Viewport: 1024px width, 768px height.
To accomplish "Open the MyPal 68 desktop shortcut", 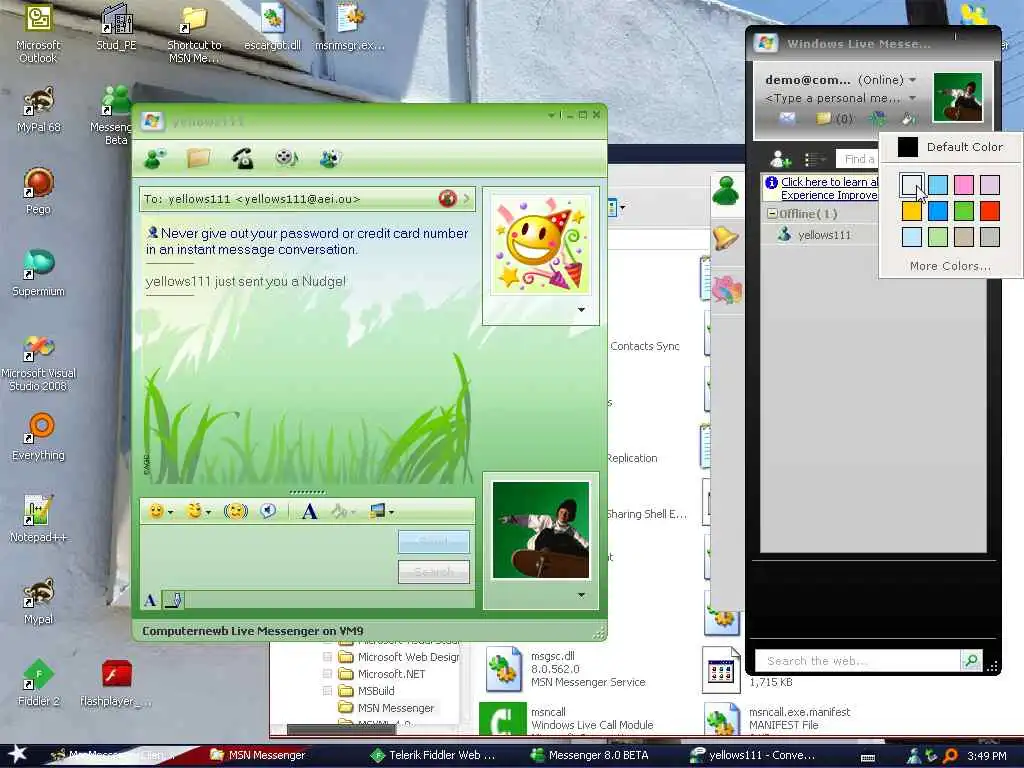I will (38, 110).
